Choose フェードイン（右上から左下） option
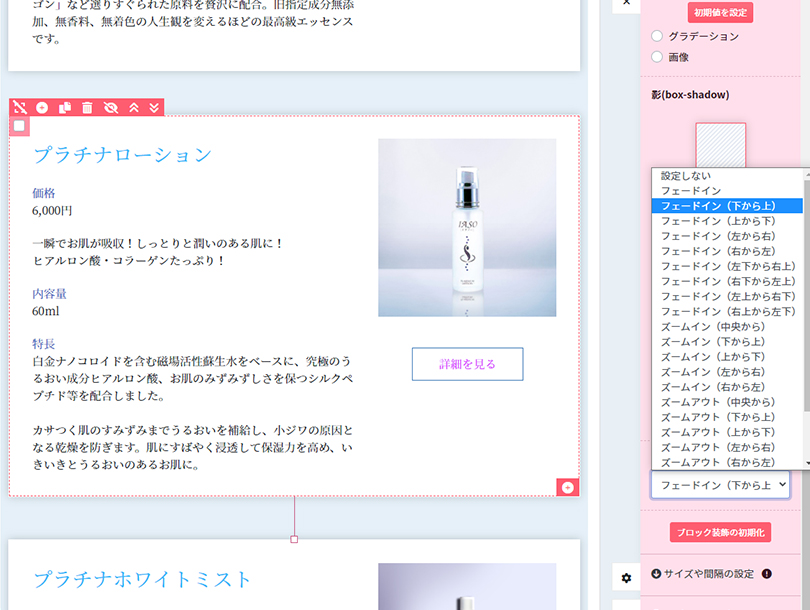The image size is (810, 610). point(727,311)
